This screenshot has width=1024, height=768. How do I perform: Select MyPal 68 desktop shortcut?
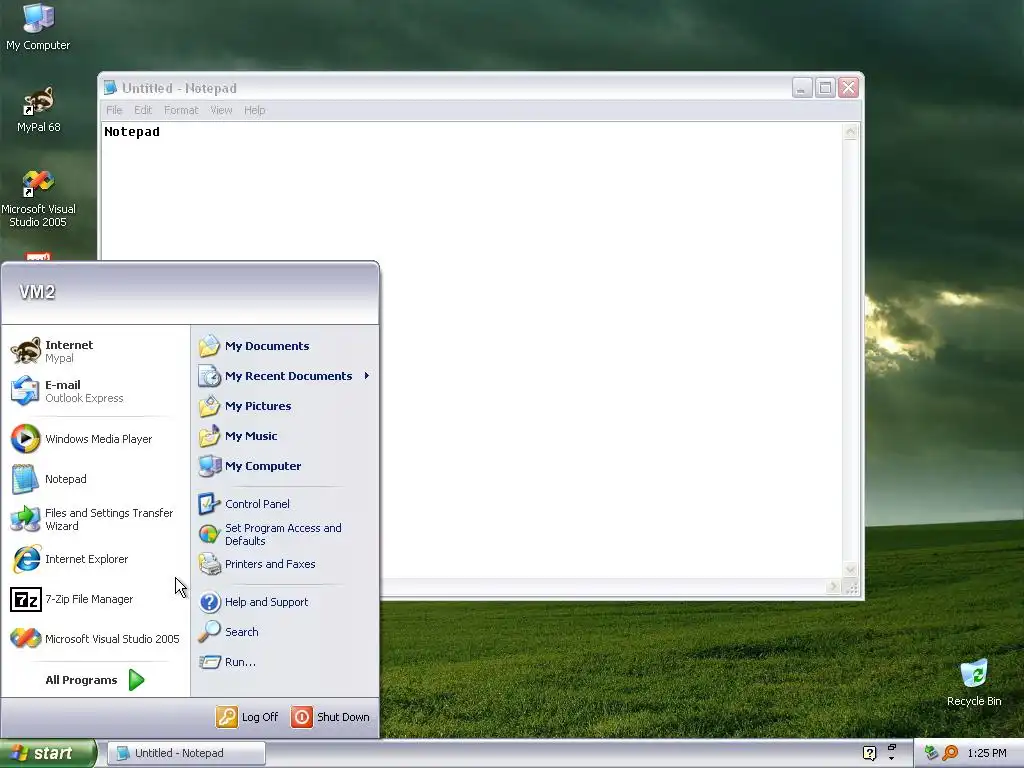[x=39, y=109]
